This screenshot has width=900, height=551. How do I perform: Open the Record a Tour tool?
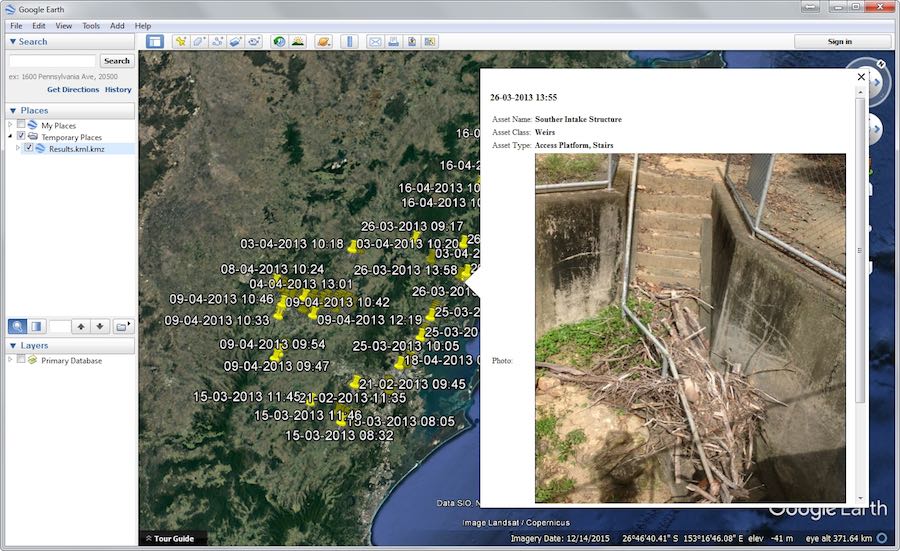(254, 41)
